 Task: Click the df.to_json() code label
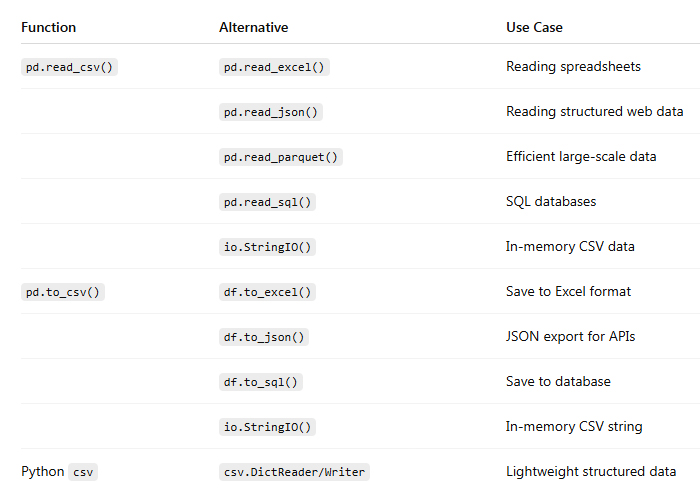coord(263,337)
